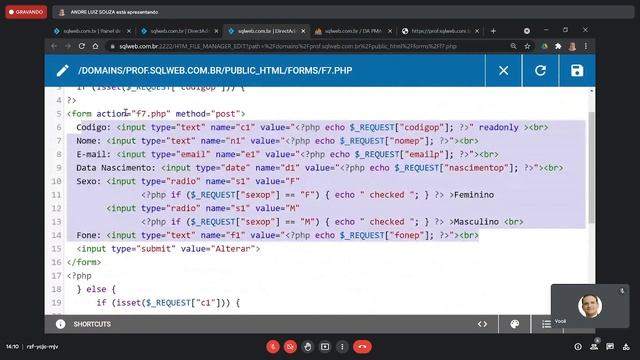Click in code line 15 with submit Alterar
The height and width of the screenshot is (360, 640).
(168, 249)
